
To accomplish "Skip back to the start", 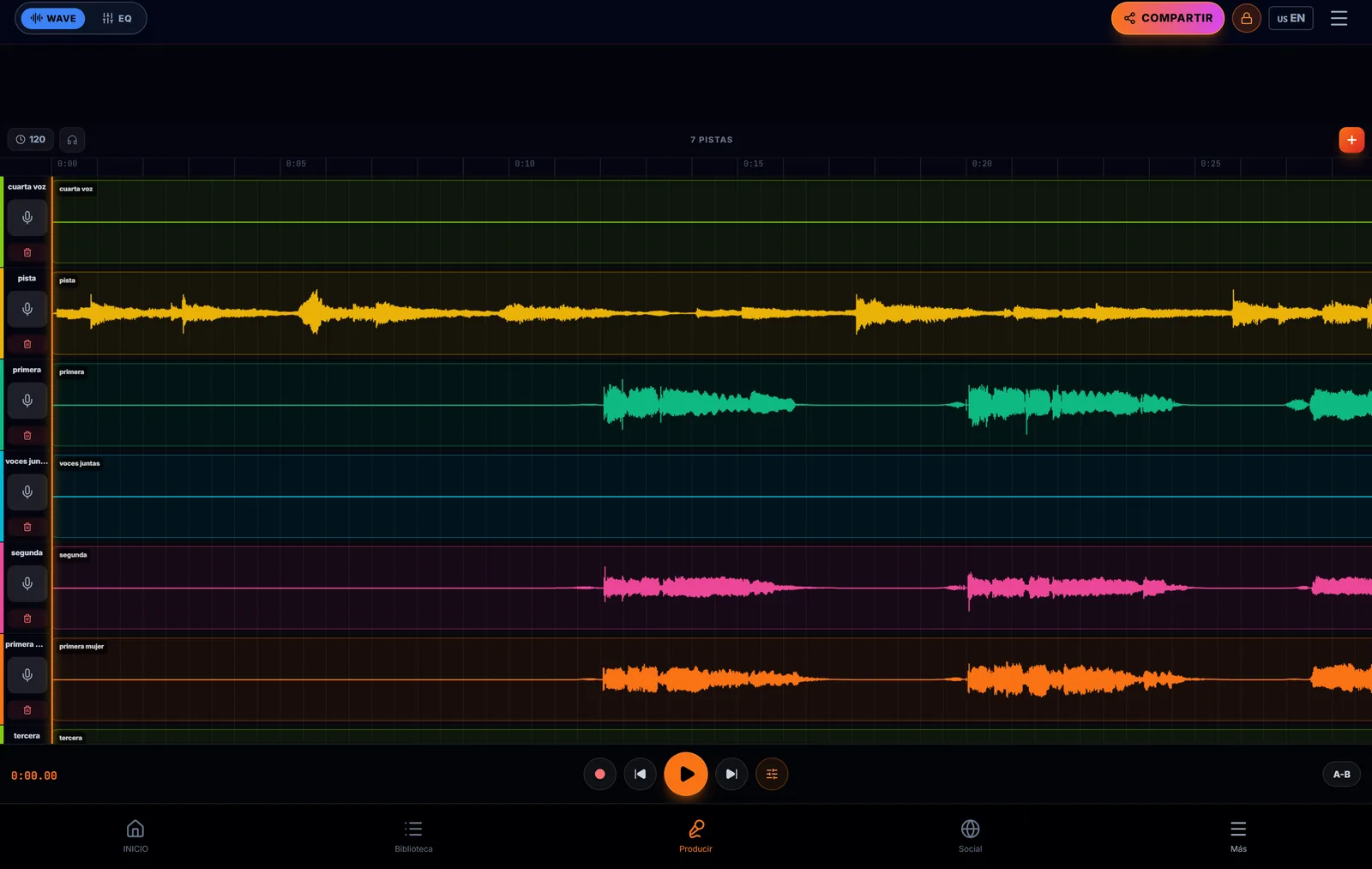I will [x=640, y=774].
